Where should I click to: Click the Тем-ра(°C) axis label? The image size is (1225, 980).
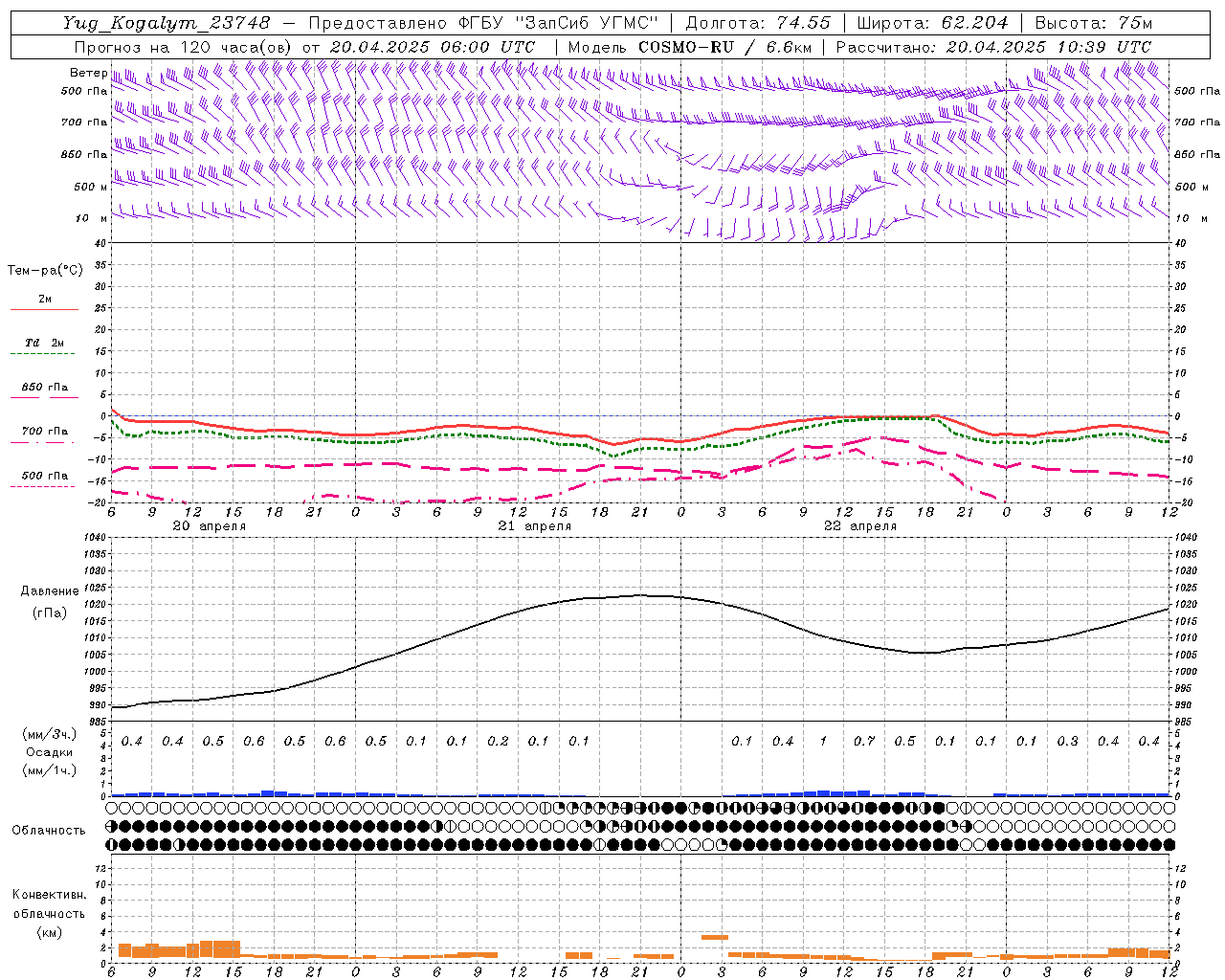tap(45, 271)
